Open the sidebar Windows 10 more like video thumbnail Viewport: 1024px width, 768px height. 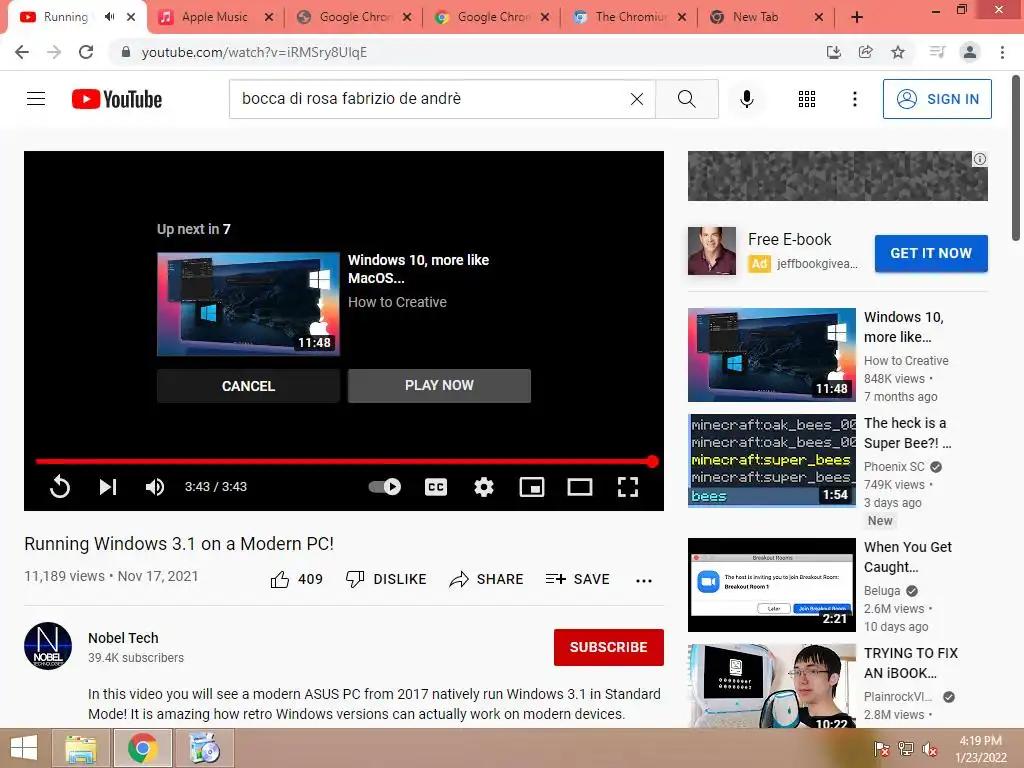click(771, 355)
